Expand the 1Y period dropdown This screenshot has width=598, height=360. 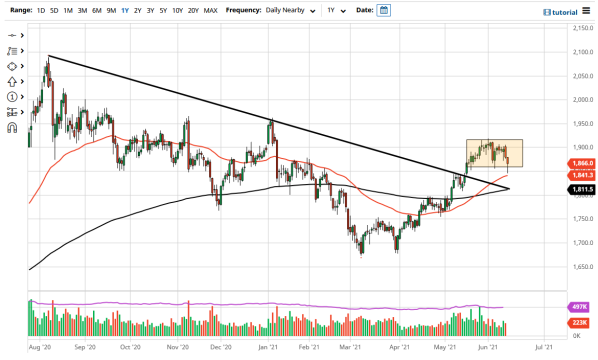(336, 10)
